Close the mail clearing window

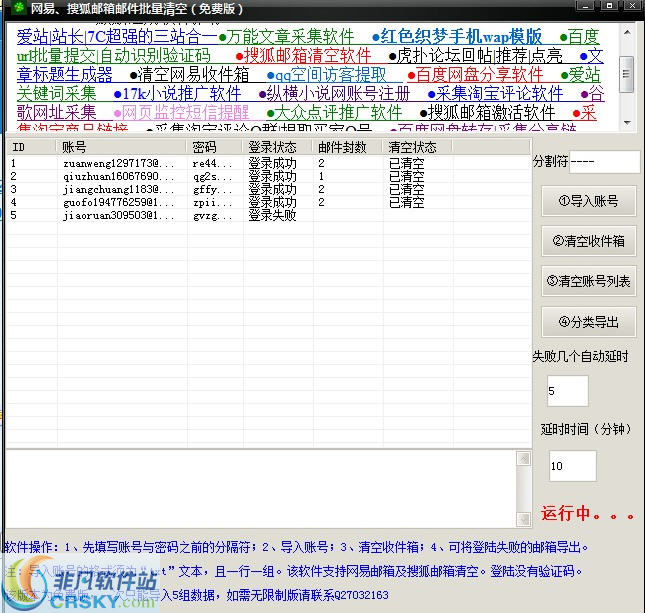point(633,6)
